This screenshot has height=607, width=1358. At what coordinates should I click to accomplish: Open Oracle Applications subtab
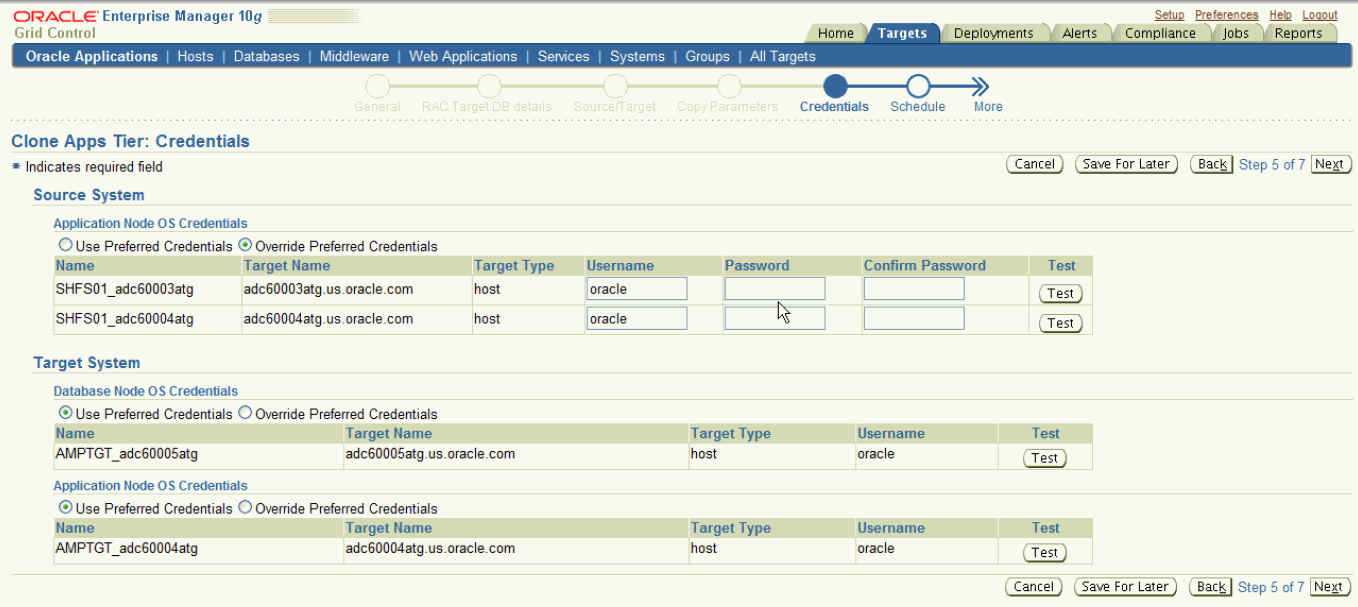(x=92, y=56)
